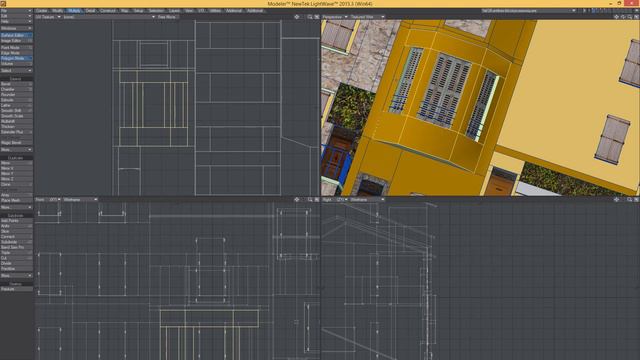Viewport: 640px width, 360px height.
Task: Switch to the Create tab
Action: (x=42, y=11)
